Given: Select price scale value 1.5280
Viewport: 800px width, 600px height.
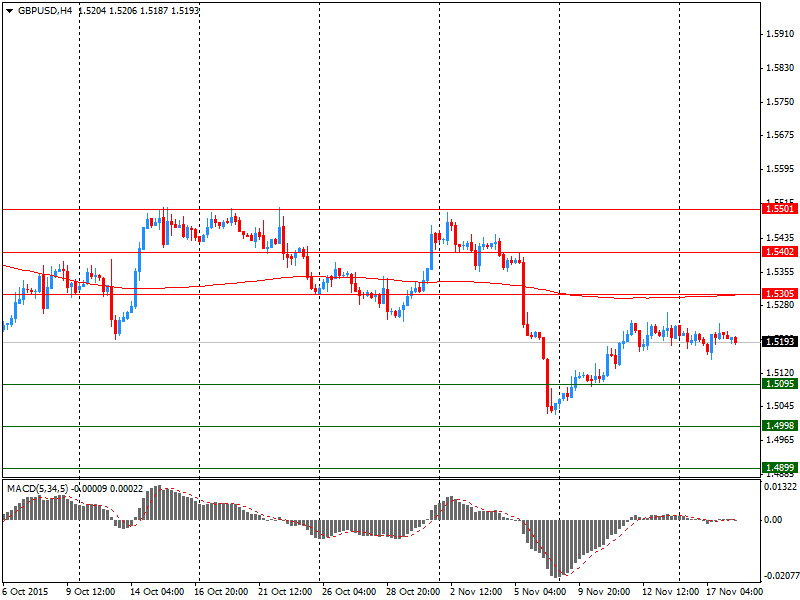Looking at the screenshot, I should coord(780,305).
